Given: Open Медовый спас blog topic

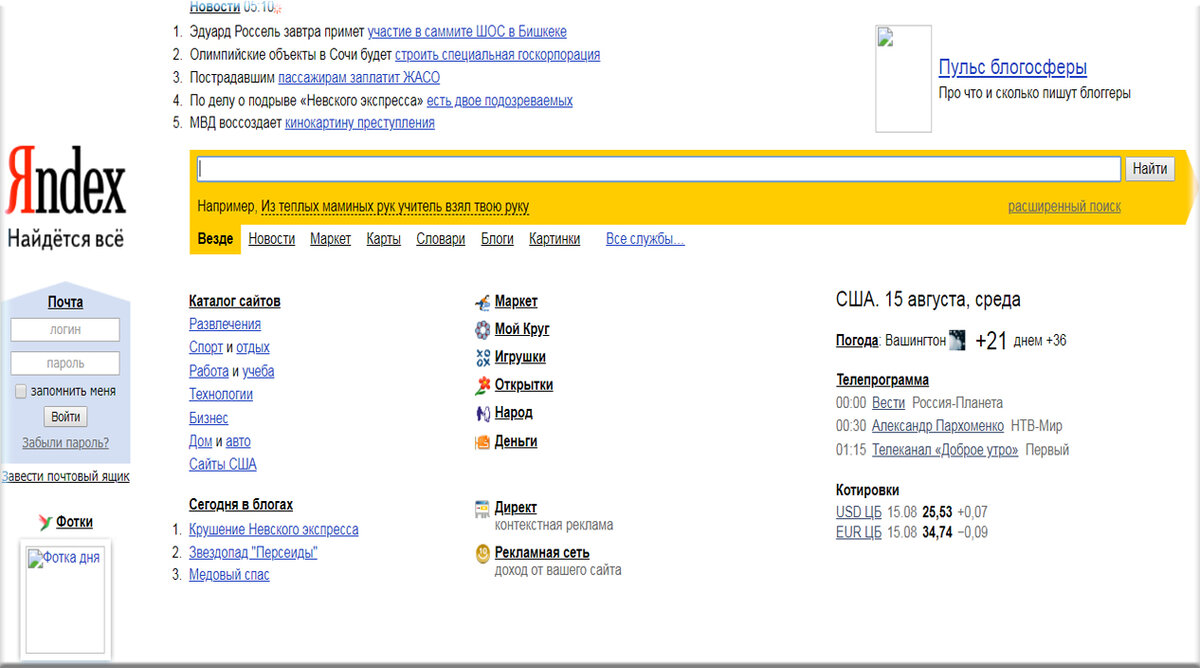Looking at the screenshot, I should tap(229, 574).
